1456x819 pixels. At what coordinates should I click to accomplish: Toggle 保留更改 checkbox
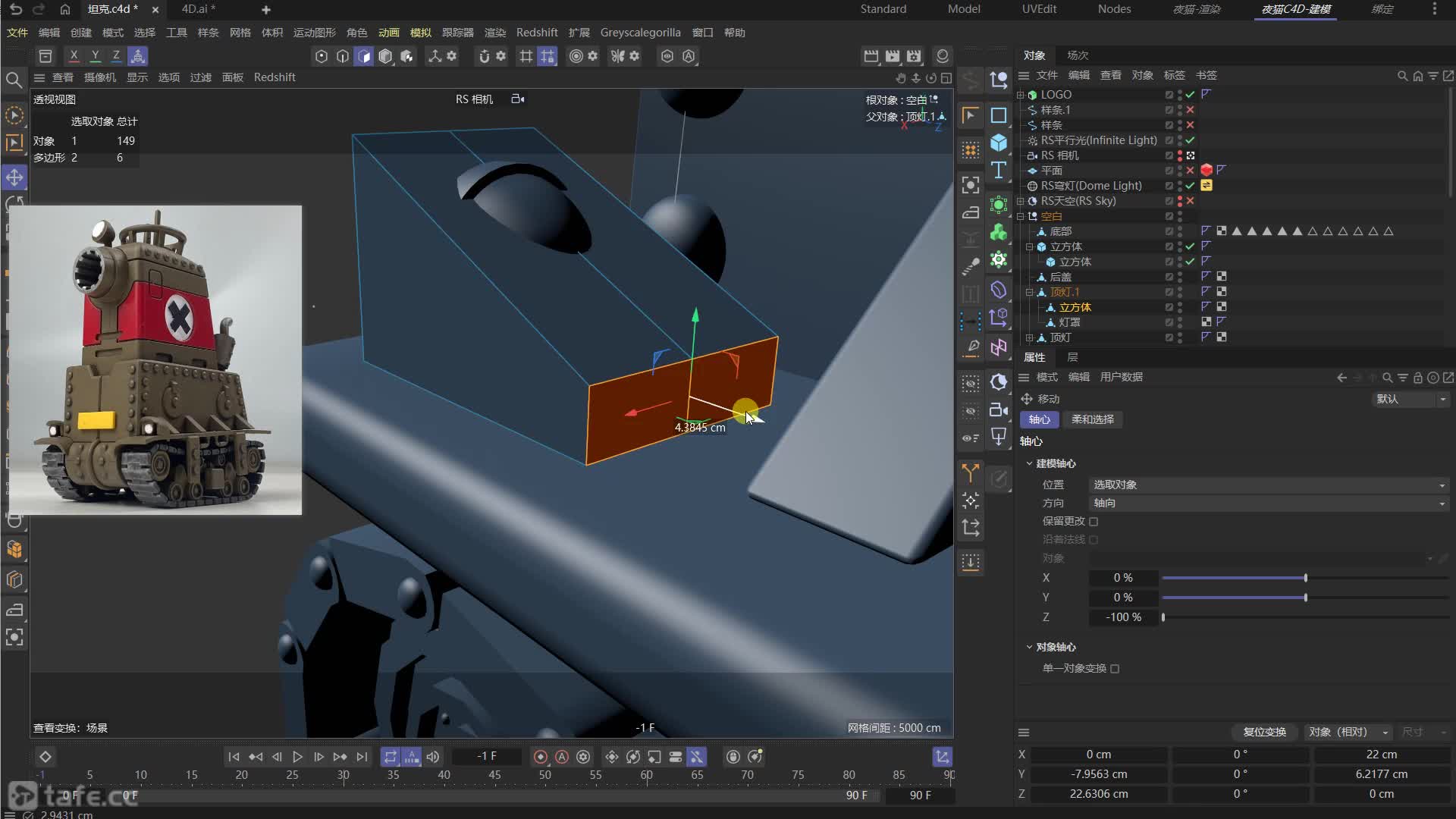(1094, 522)
